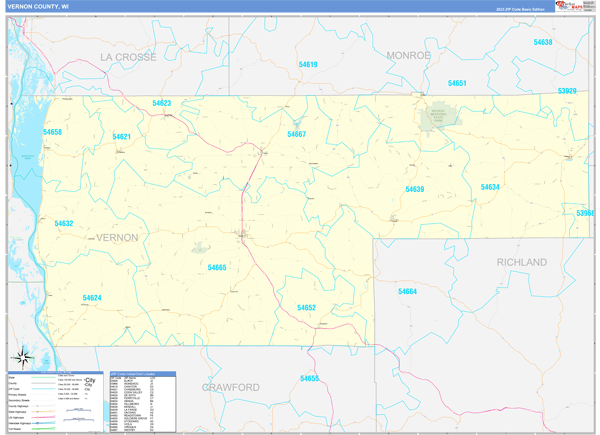Select ZIP code 54619 label
Image resolution: width=600 pixels, height=435 pixels.
(x=308, y=64)
